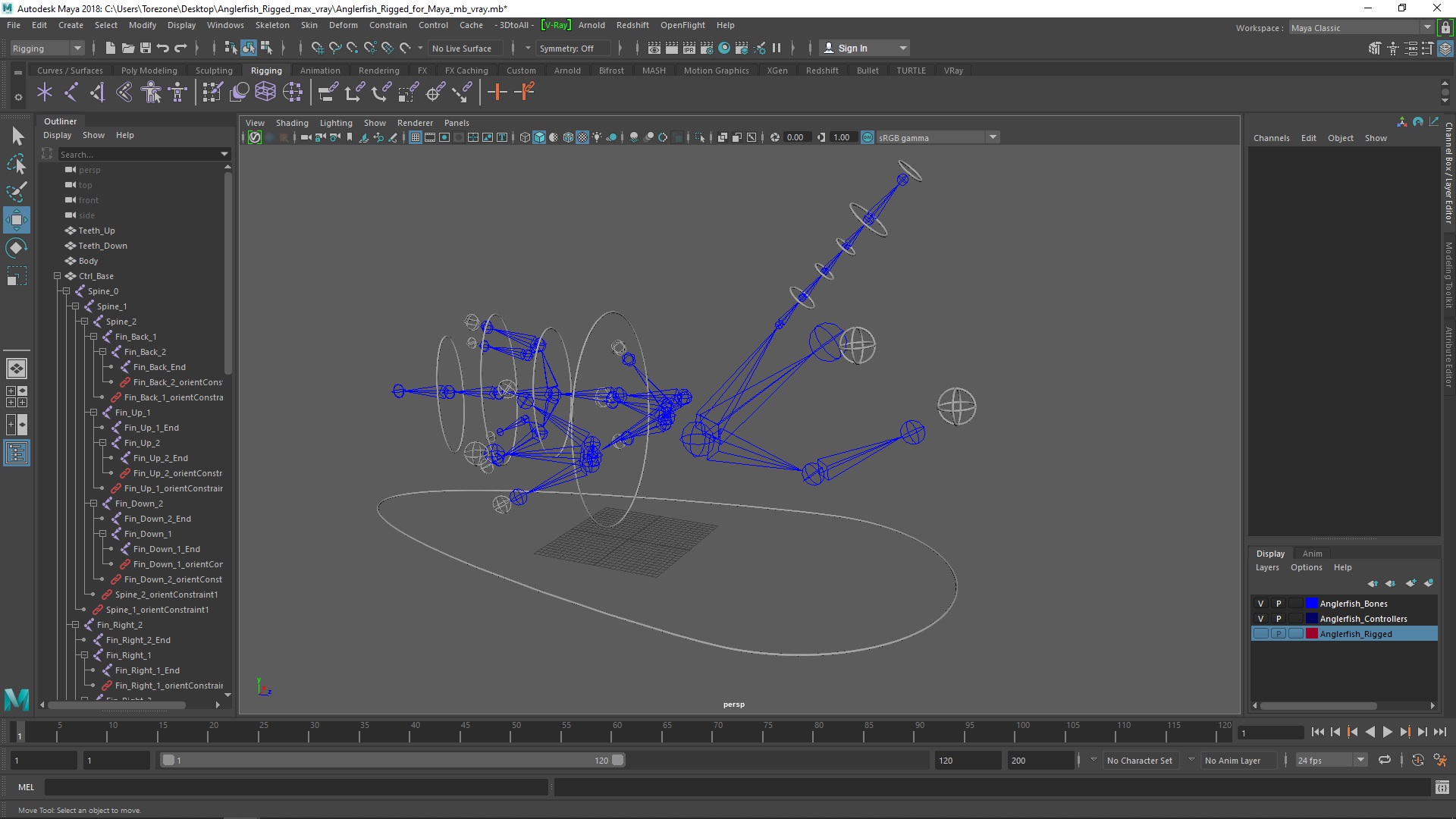The width and height of the screenshot is (1456, 819).
Task: Click the Parent Constraint shelf icon
Action: point(328,93)
